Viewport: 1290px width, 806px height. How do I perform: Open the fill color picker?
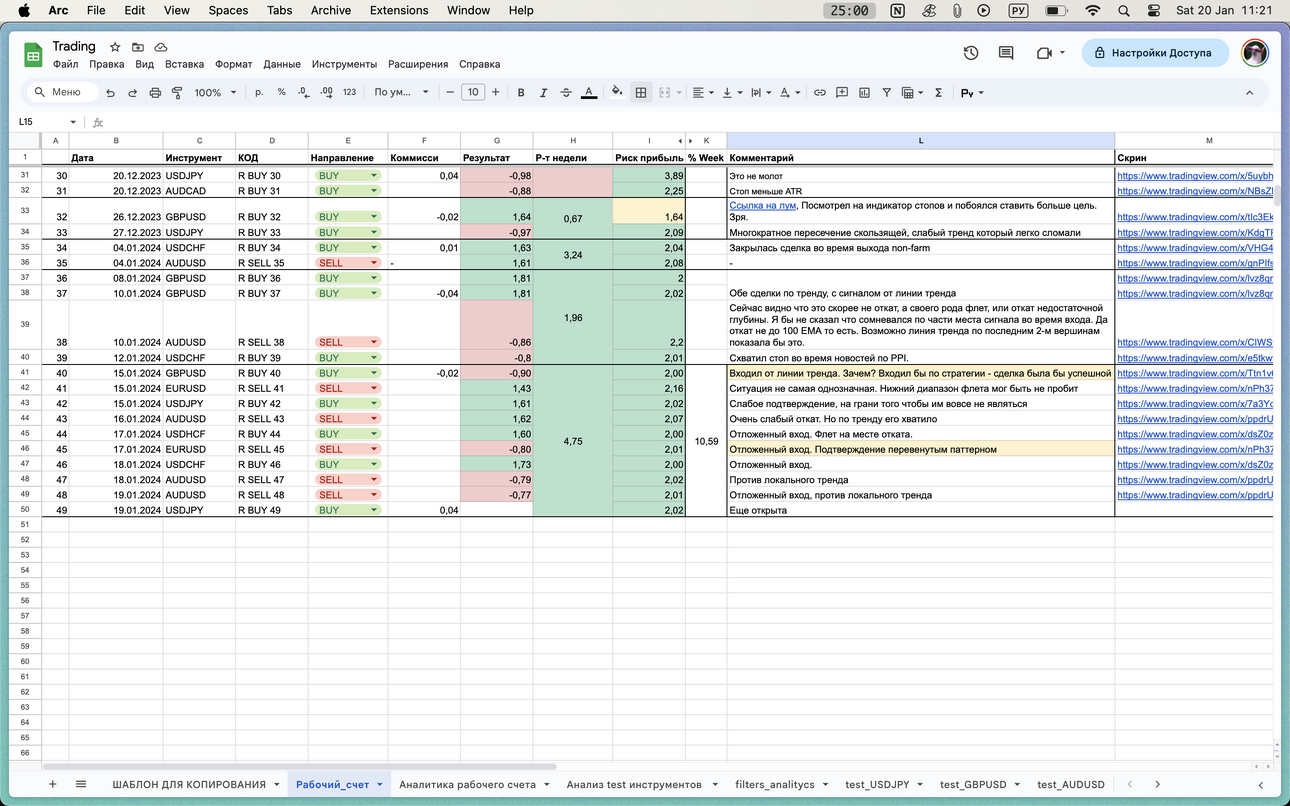coord(617,92)
